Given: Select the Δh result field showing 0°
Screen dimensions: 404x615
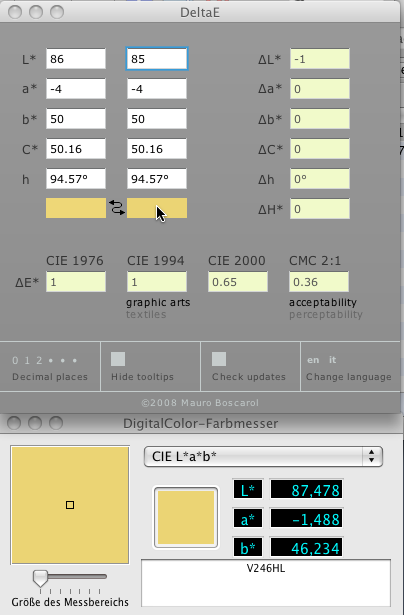Looking at the screenshot, I should coord(320,179).
